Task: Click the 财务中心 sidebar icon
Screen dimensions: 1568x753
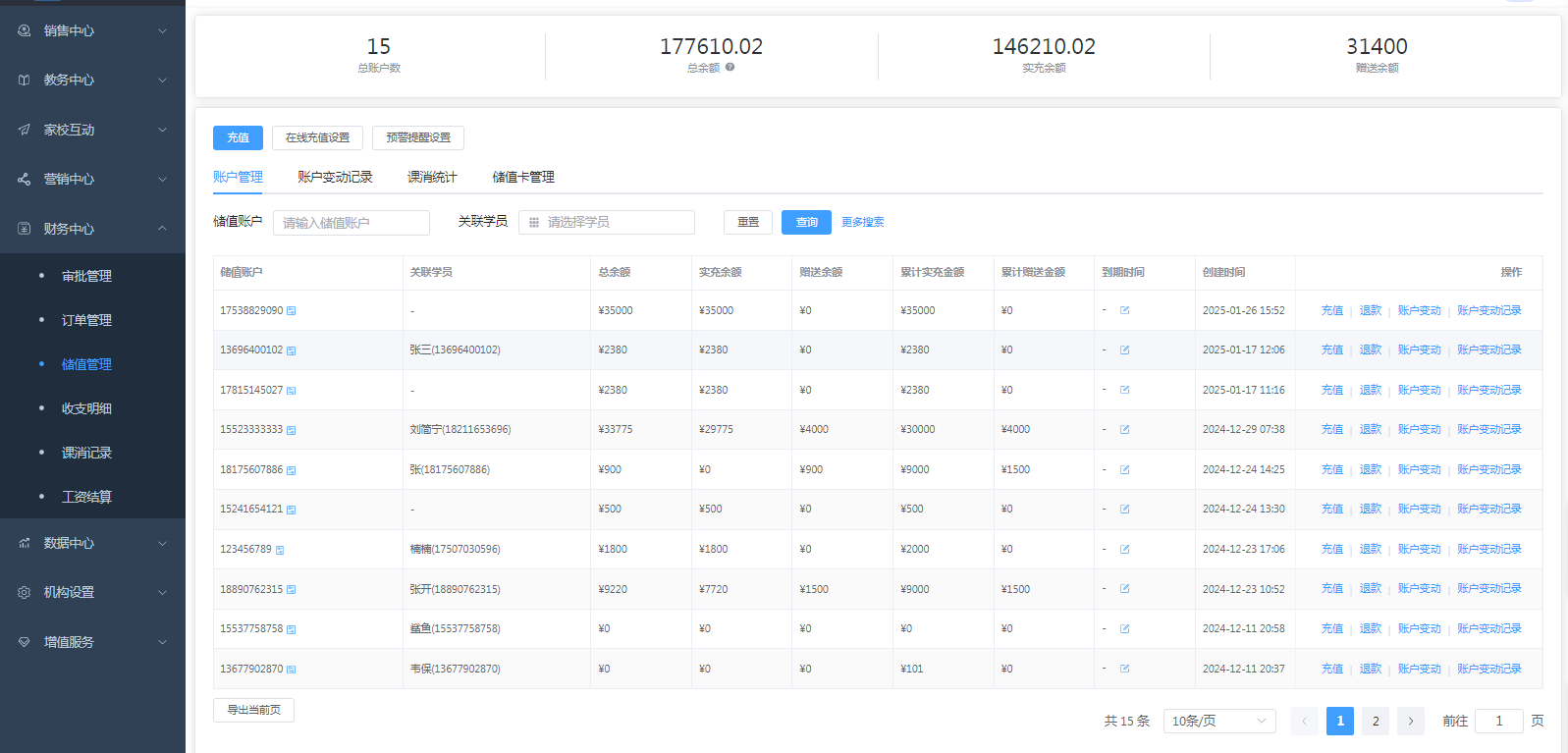Action: coord(25,229)
